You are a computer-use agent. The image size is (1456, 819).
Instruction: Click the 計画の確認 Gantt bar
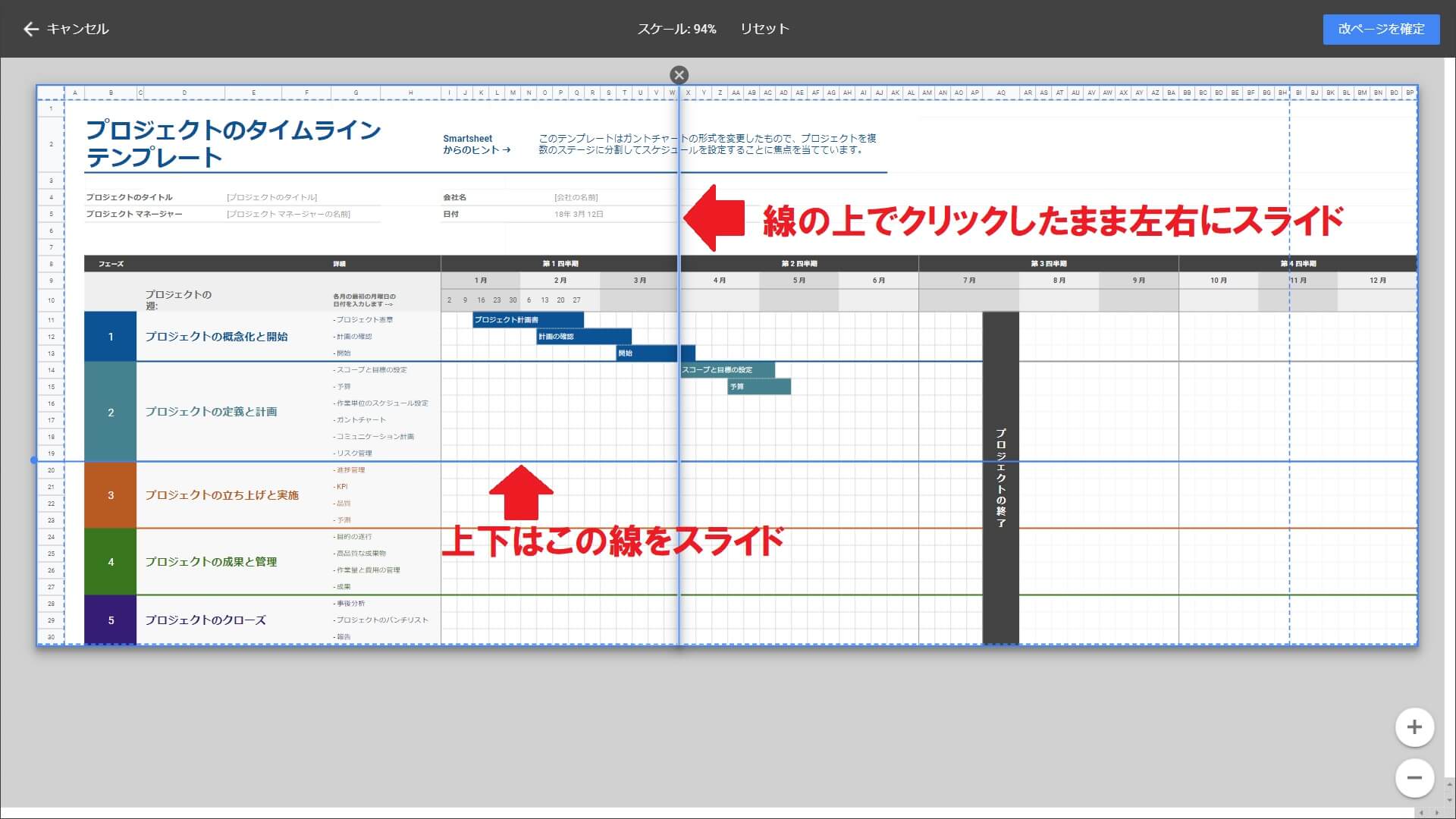584,337
